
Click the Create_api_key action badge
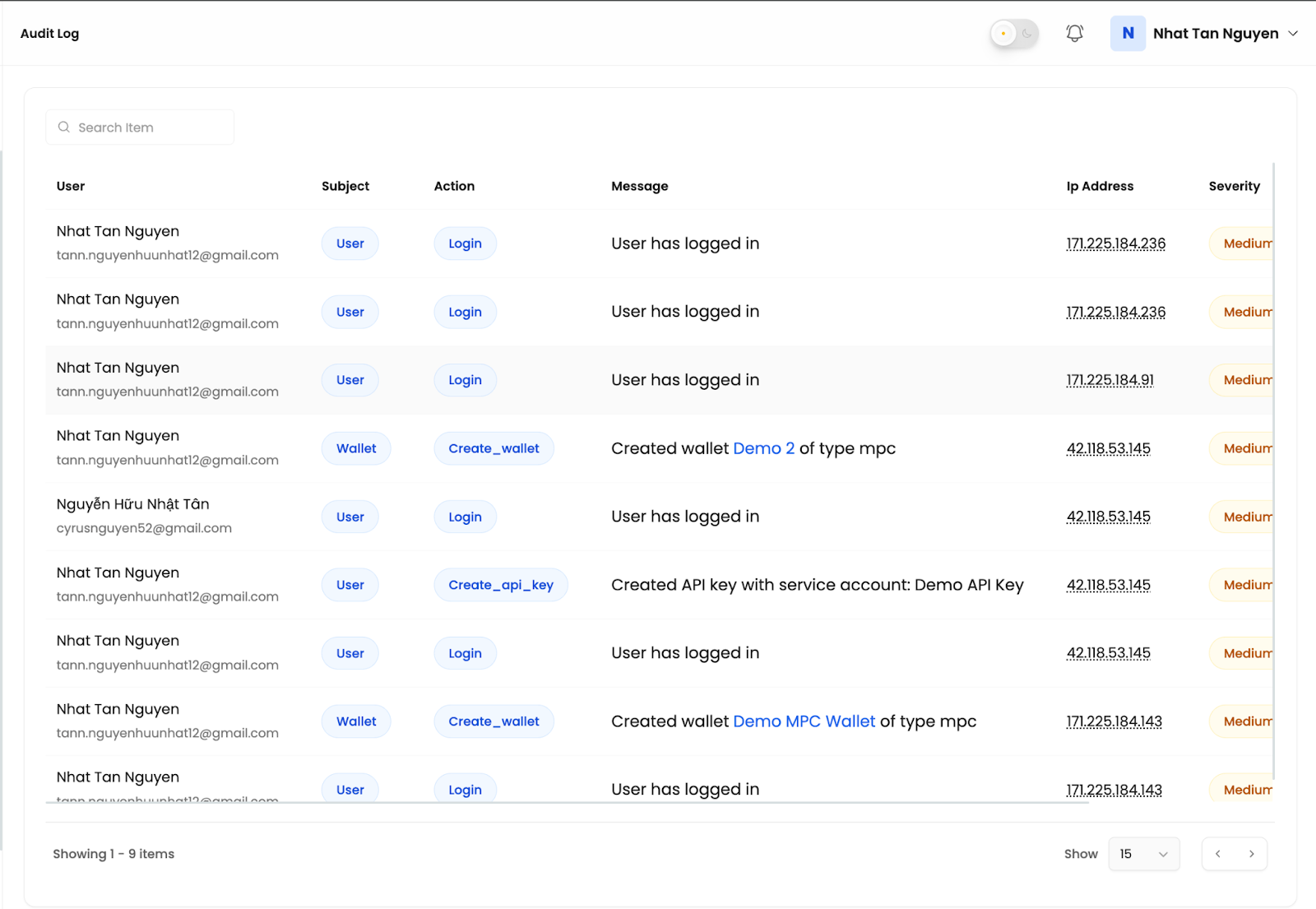[x=501, y=585]
